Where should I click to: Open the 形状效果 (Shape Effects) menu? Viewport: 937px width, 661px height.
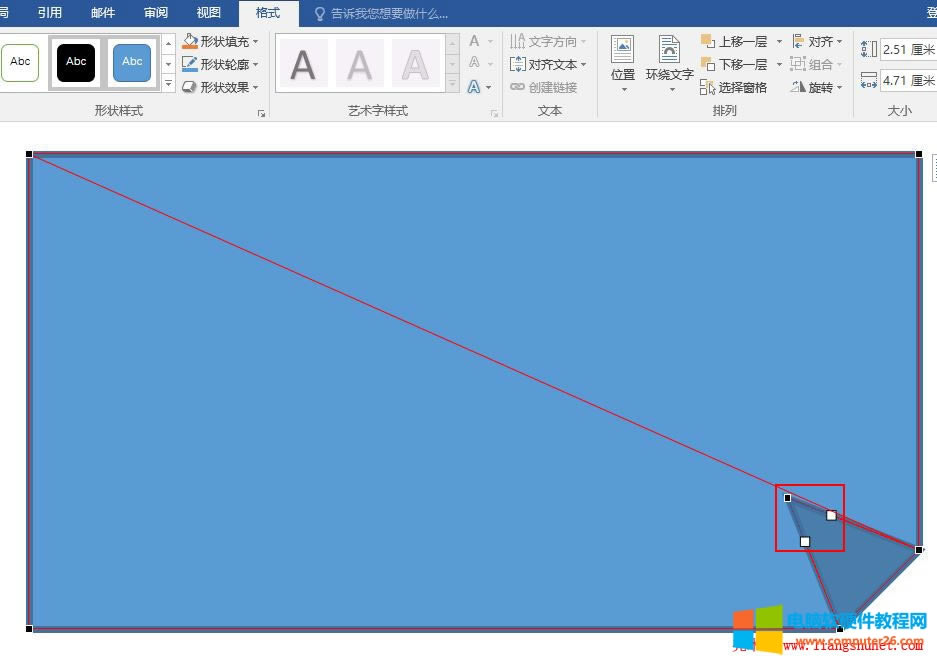[x=220, y=87]
